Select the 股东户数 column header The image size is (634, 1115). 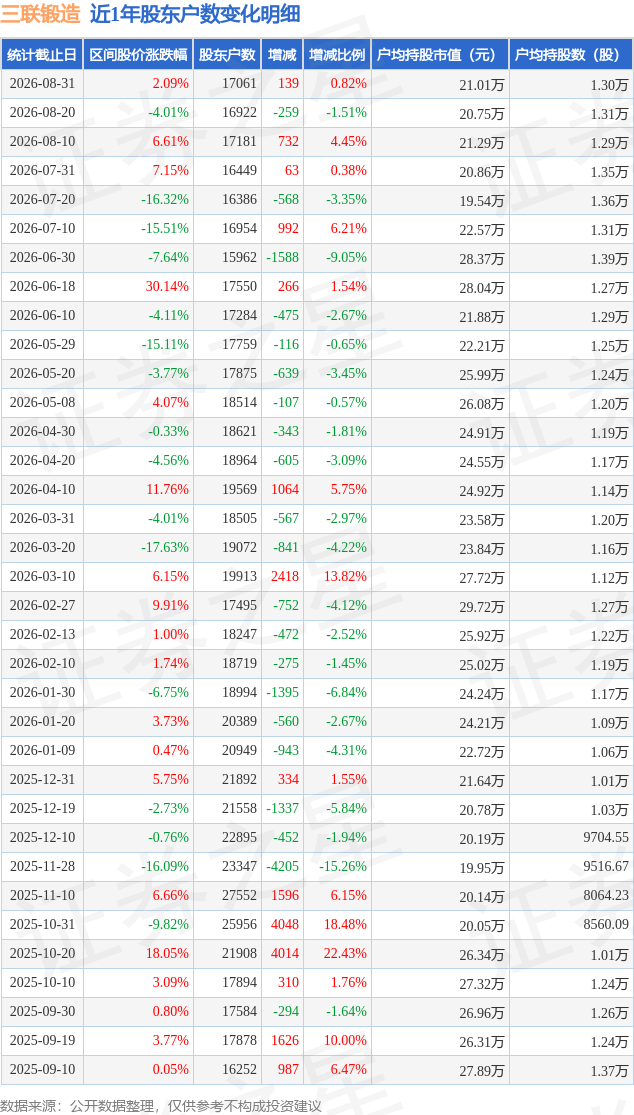[x=227, y=54]
